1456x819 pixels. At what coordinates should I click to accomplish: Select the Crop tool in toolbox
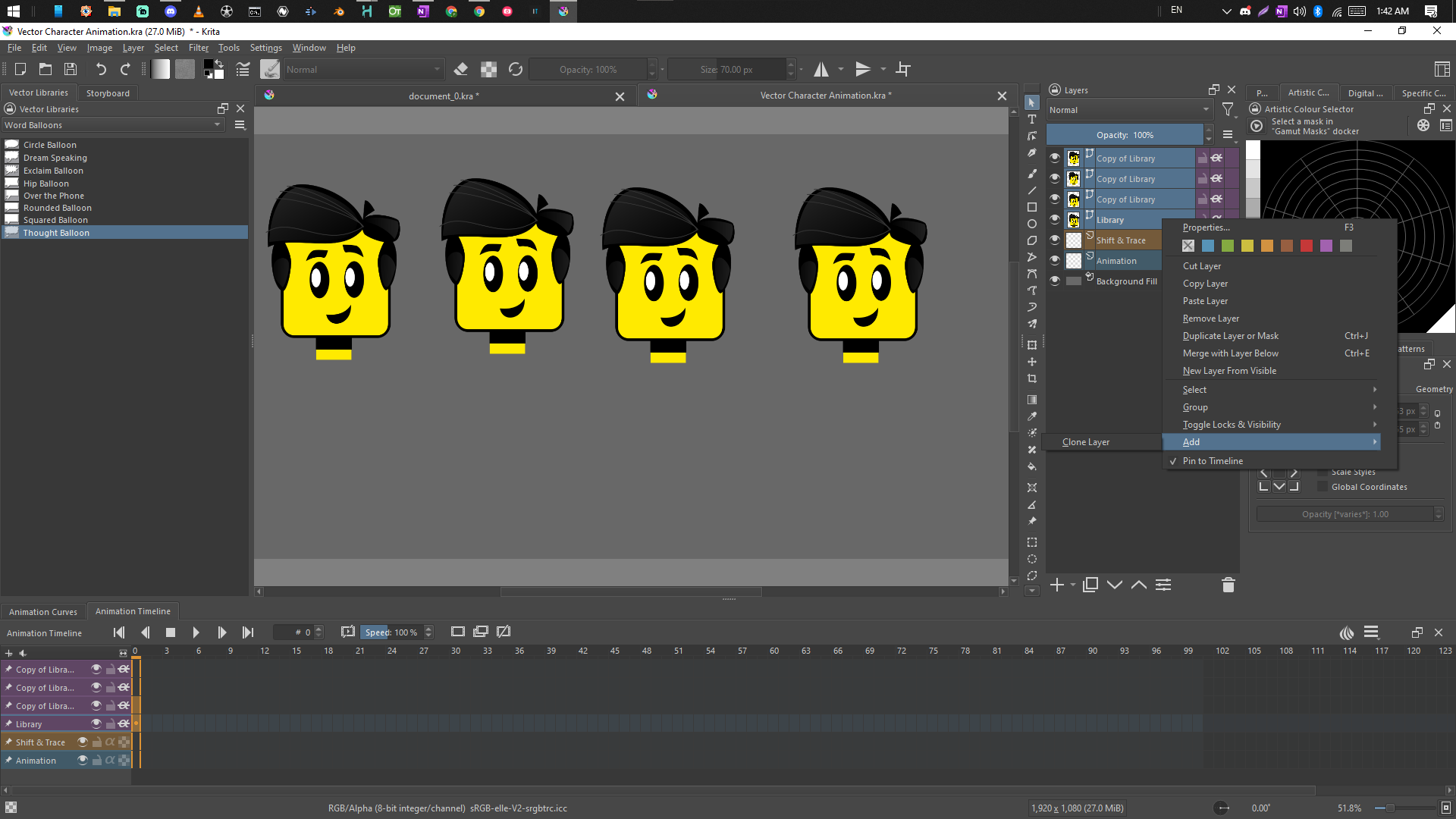coord(1032,378)
